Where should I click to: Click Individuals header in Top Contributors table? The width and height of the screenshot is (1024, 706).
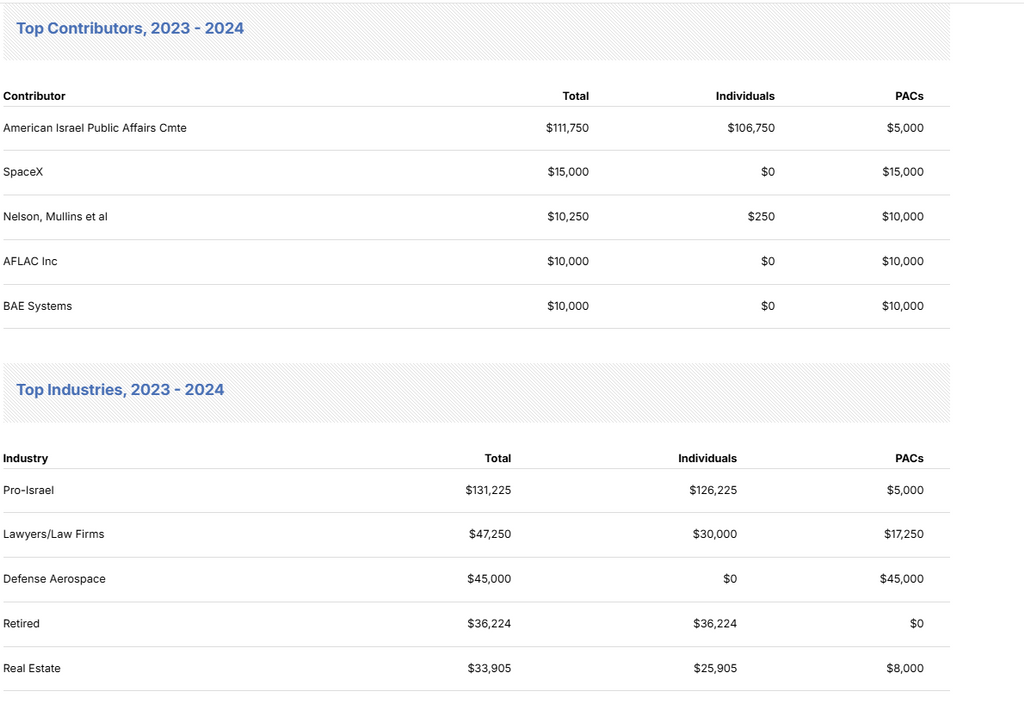click(745, 96)
